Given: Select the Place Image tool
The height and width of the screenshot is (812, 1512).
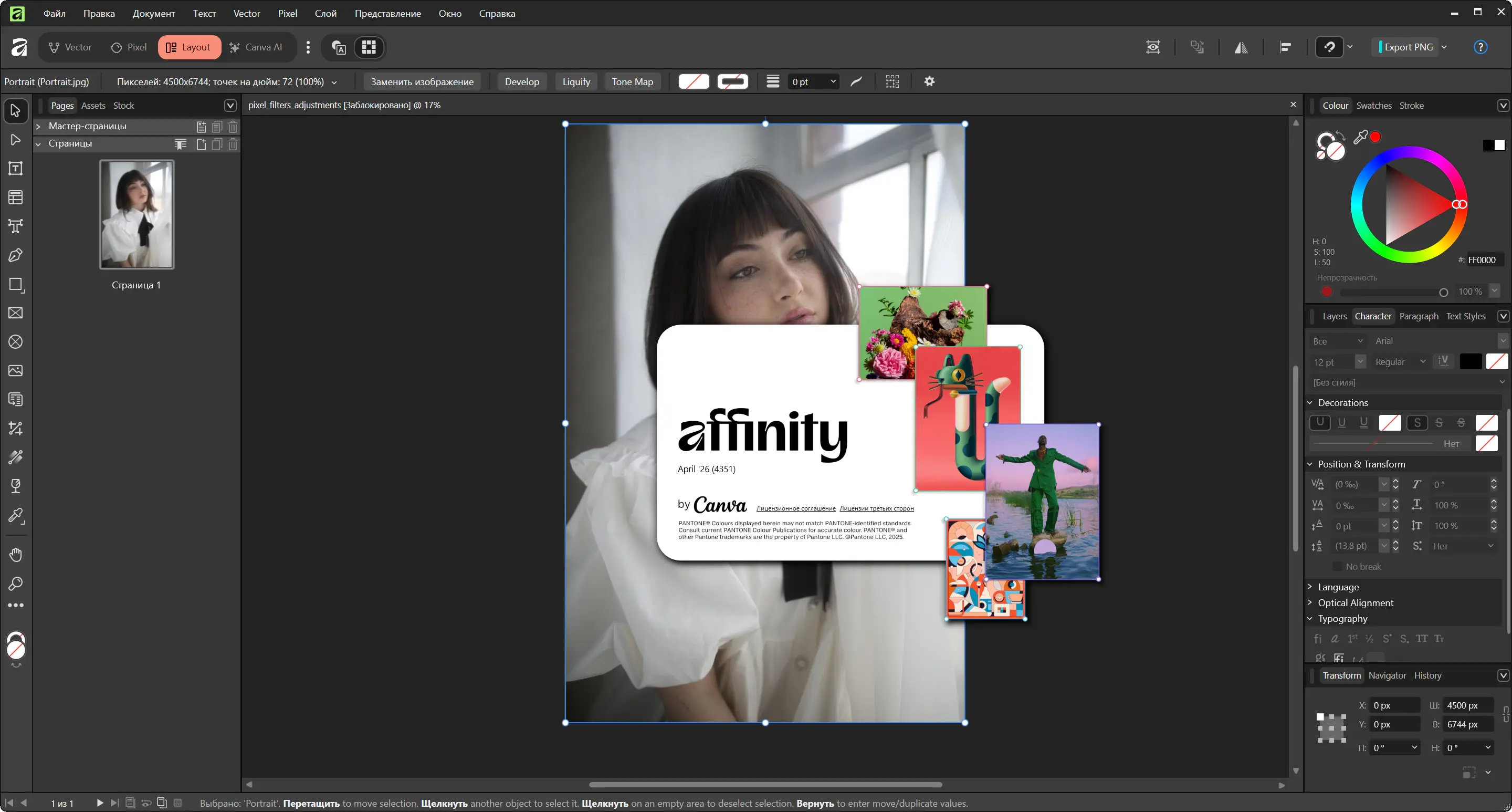Looking at the screenshot, I should click(x=16, y=370).
